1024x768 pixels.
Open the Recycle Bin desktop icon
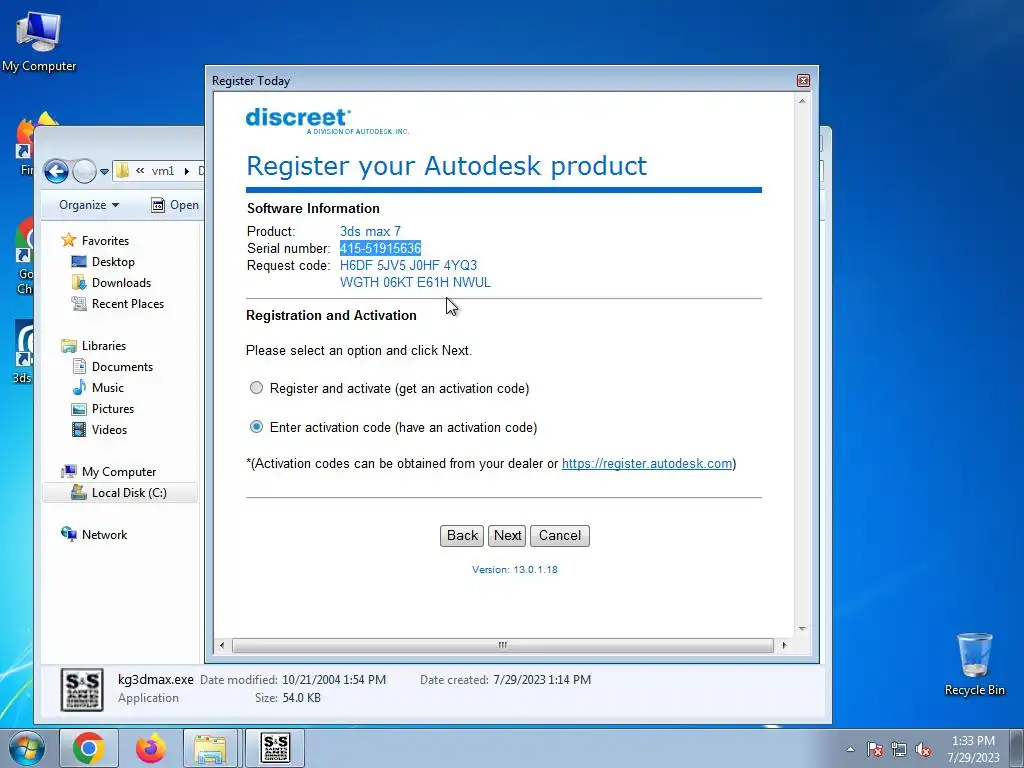click(974, 664)
